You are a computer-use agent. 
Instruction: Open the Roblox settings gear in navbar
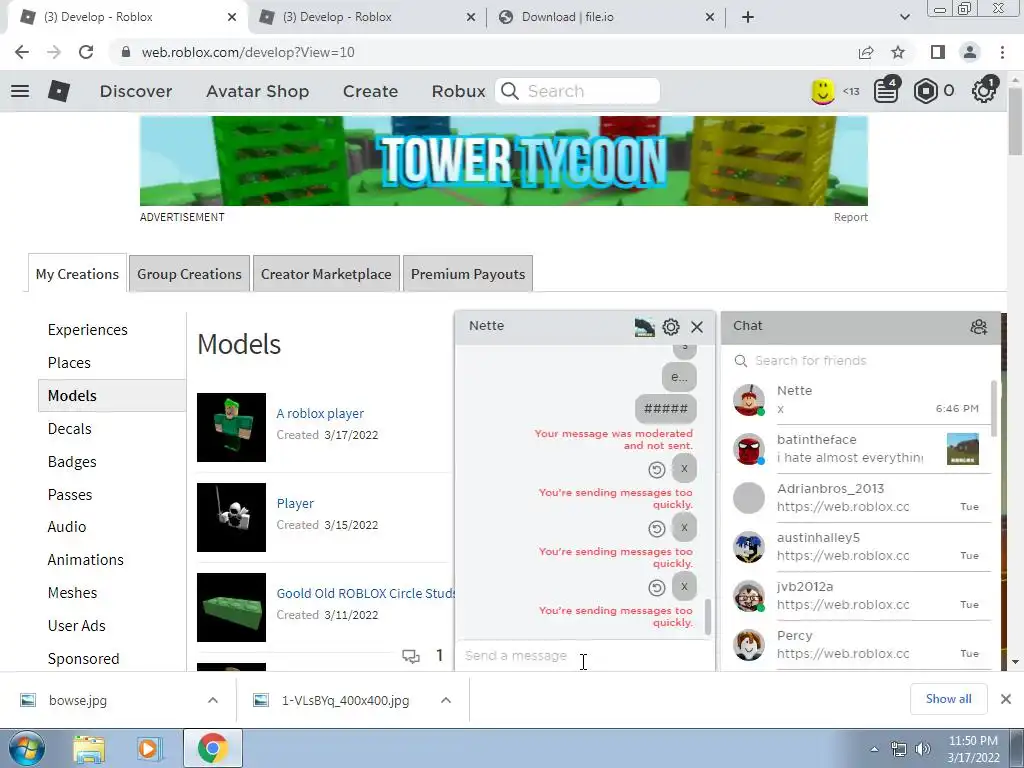pyautogui.click(x=984, y=90)
